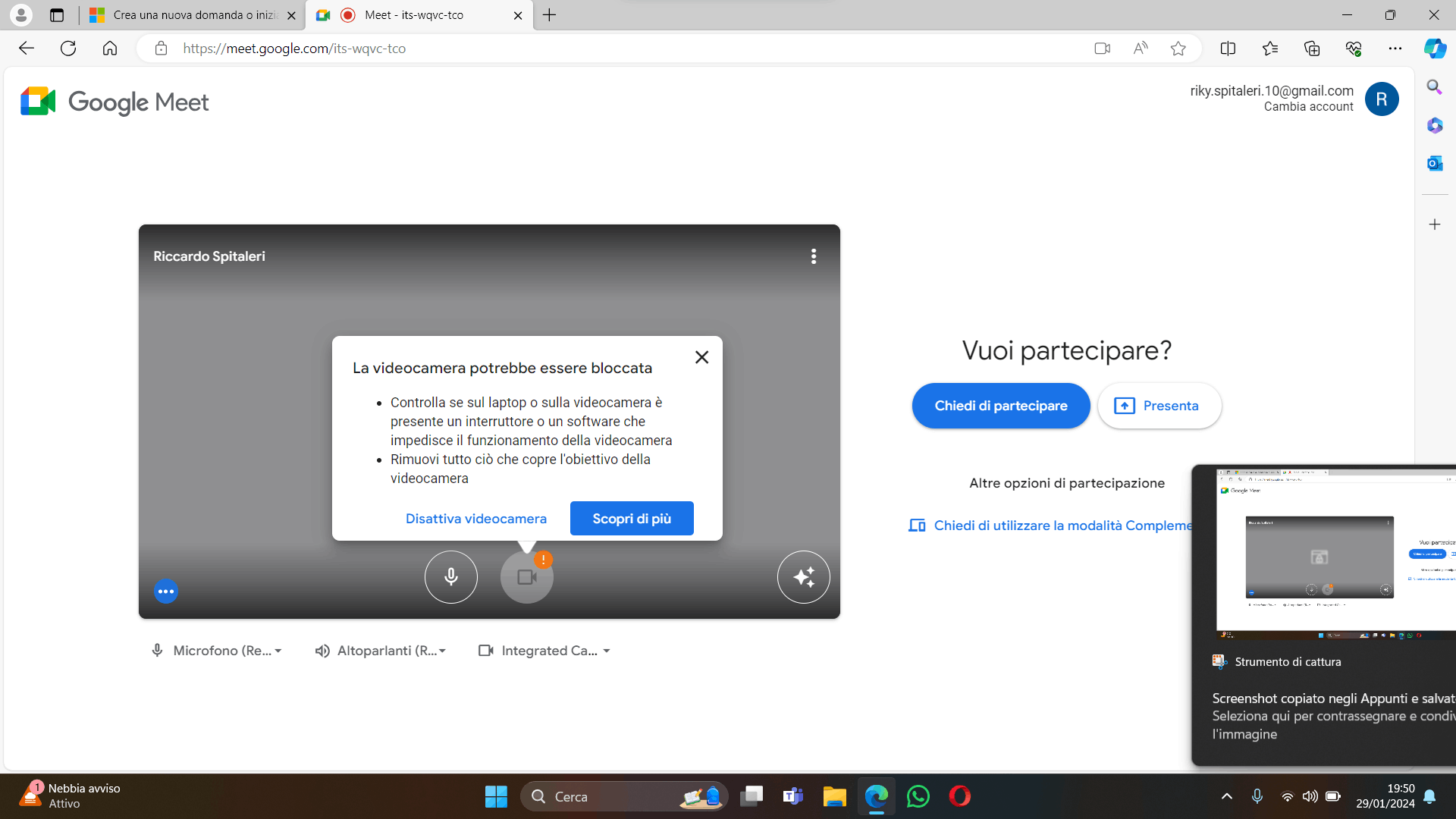Add page to favorites star
Screen dimensions: 1456x819
[1178, 49]
